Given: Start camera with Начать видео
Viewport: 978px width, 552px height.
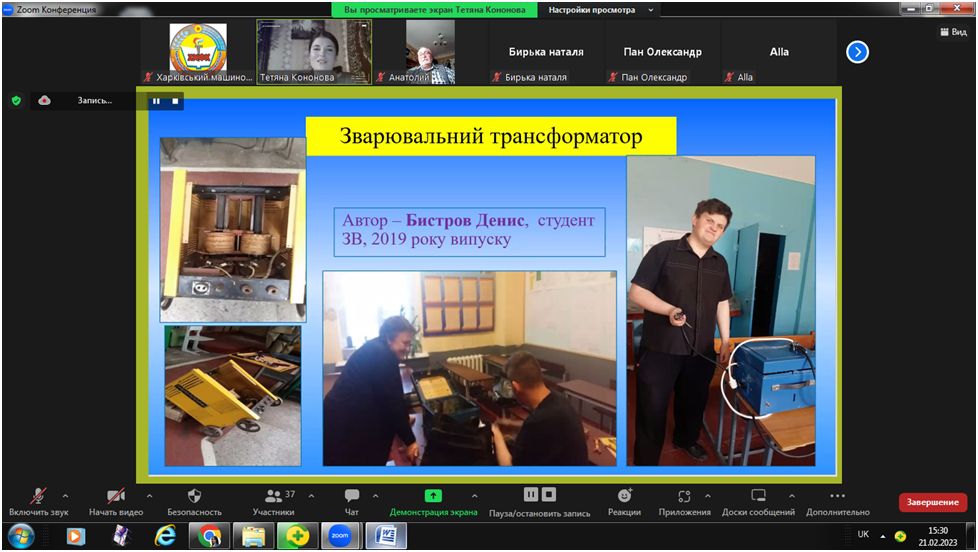Looking at the screenshot, I should pos(116,502).
